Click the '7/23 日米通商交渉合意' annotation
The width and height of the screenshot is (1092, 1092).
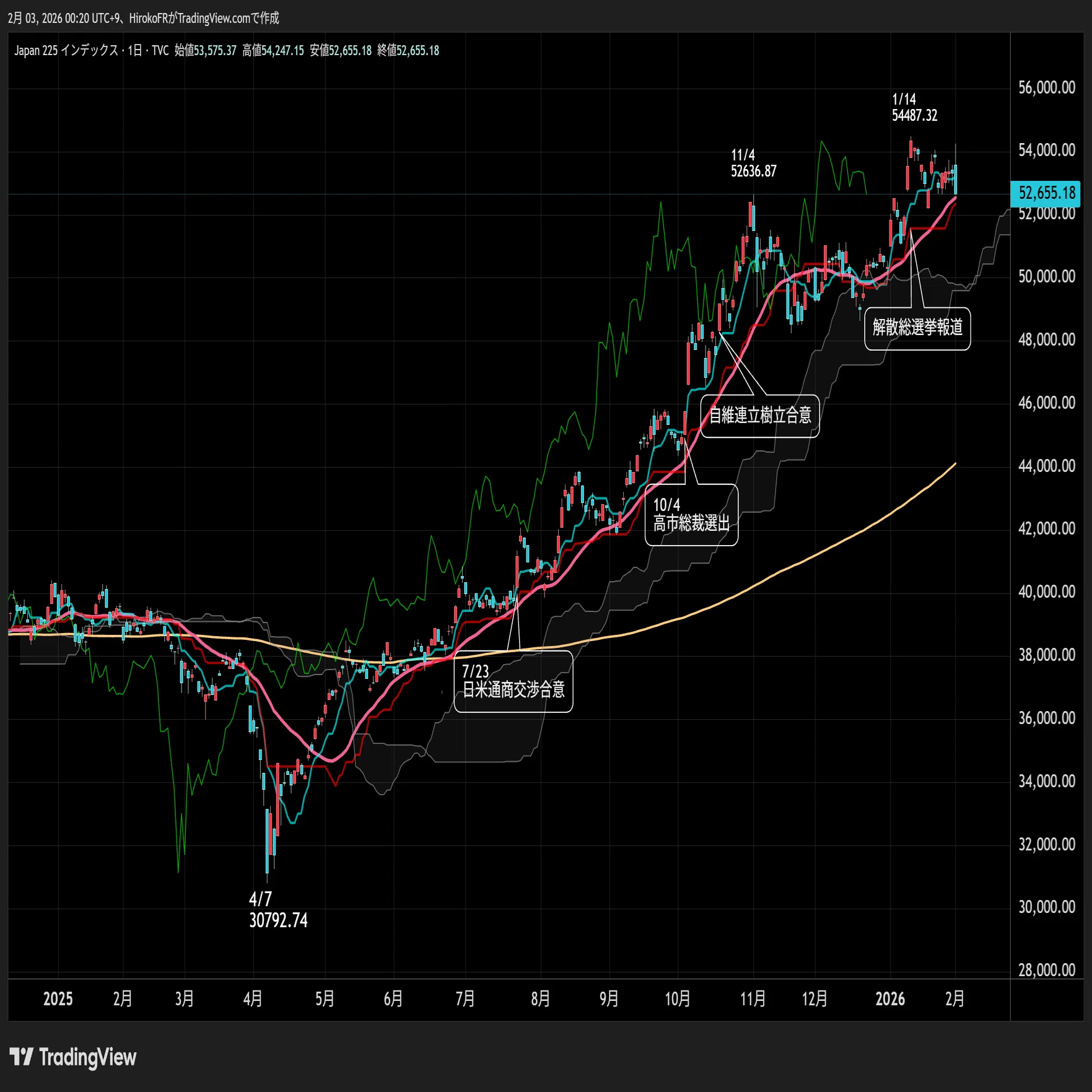(513, 681)
